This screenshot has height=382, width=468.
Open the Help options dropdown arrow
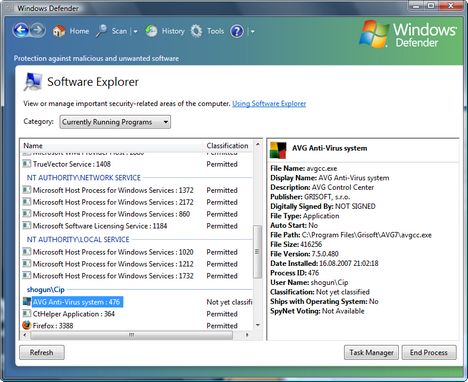click(252, 32)
